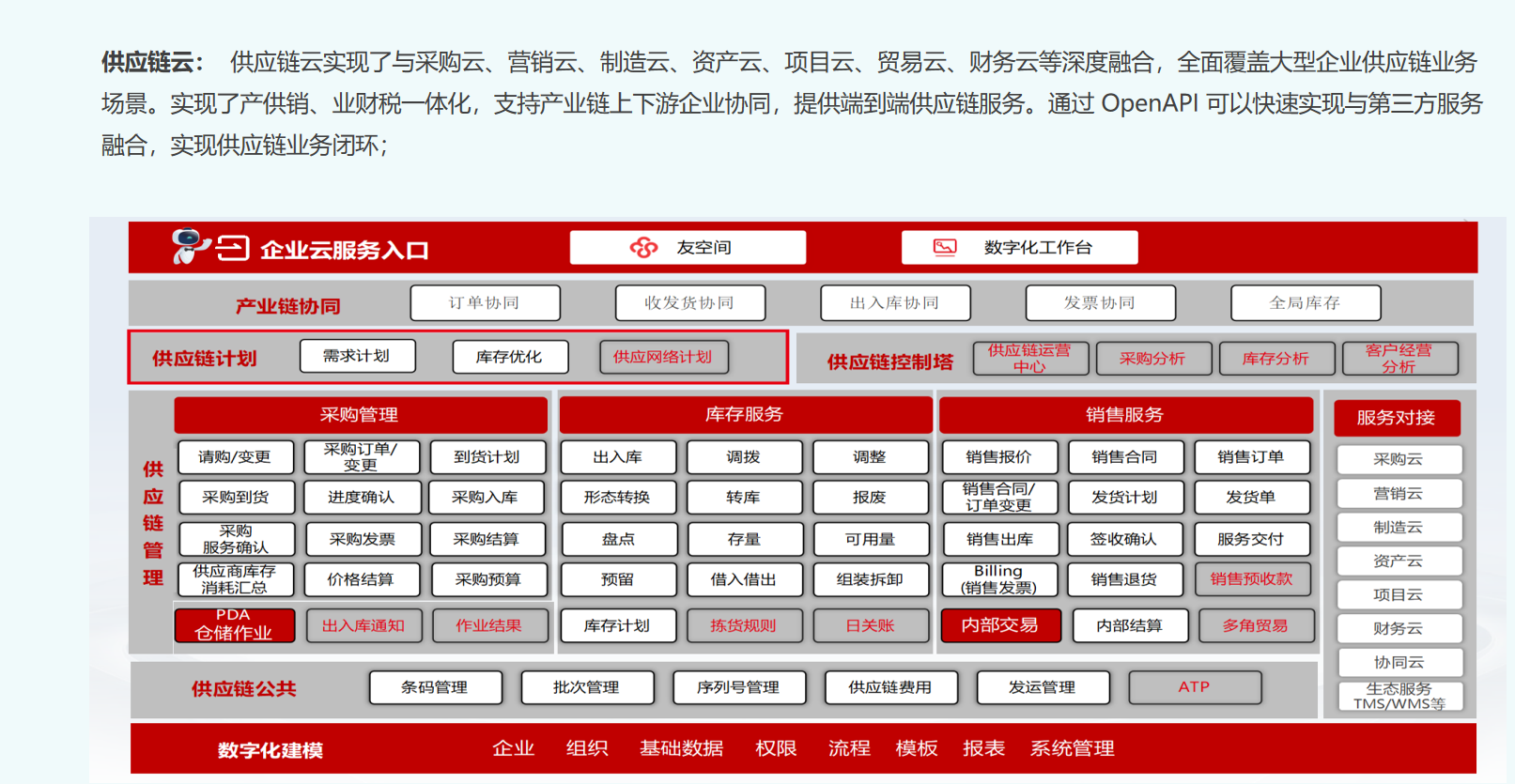Viewport: 1515px width, 784px height.
Task: Click the 采购发票 box
Action: pos(363,539)
